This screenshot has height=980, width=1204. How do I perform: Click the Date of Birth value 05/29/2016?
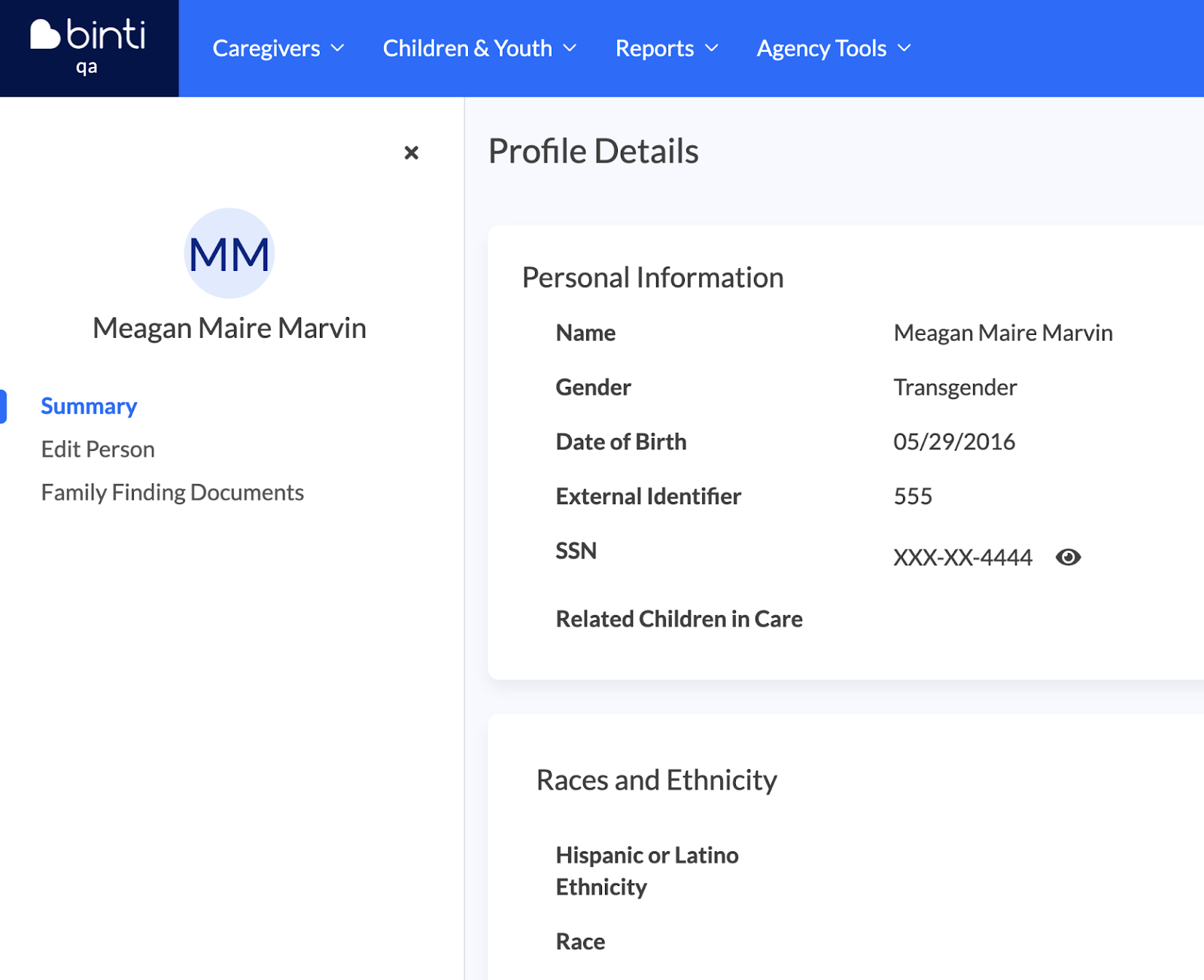954,442
